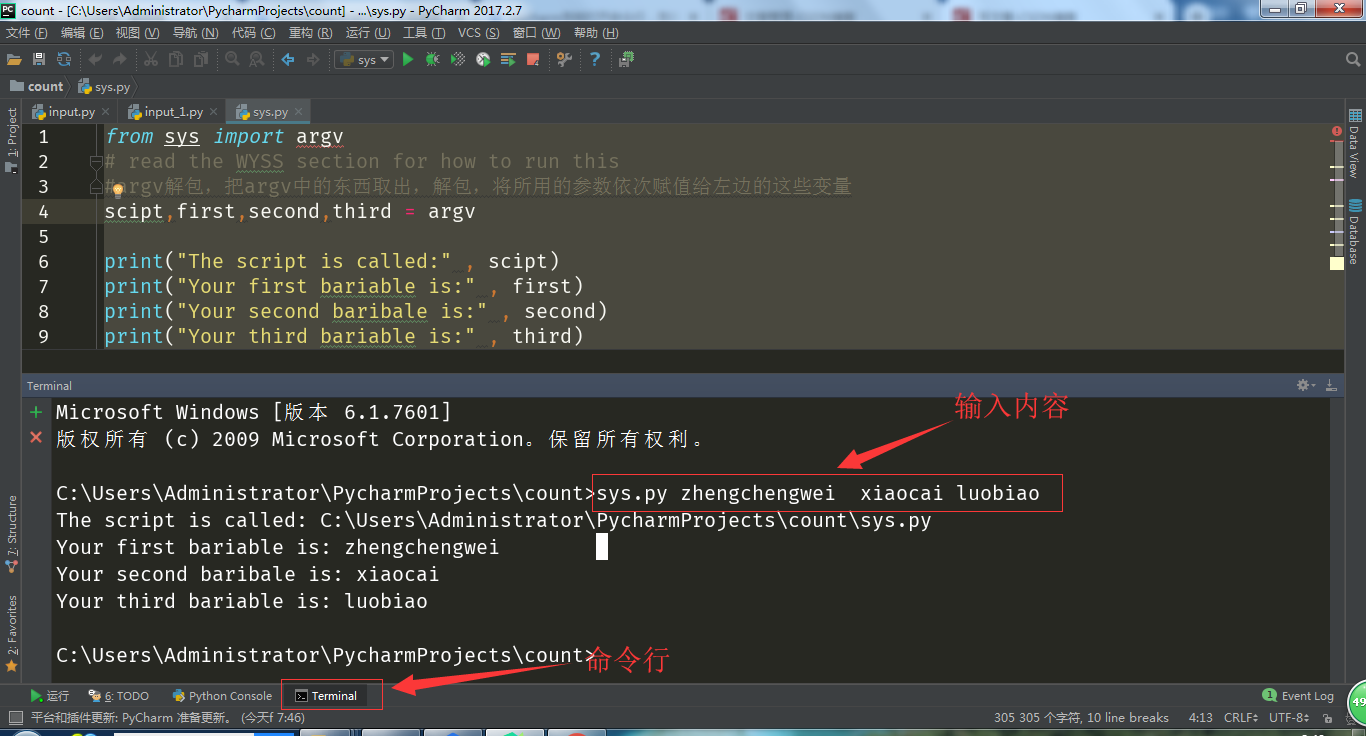This screenshot has width=1366, height=736.
Task: Open the 文件 (F) menu
Action: coord(26,33)
